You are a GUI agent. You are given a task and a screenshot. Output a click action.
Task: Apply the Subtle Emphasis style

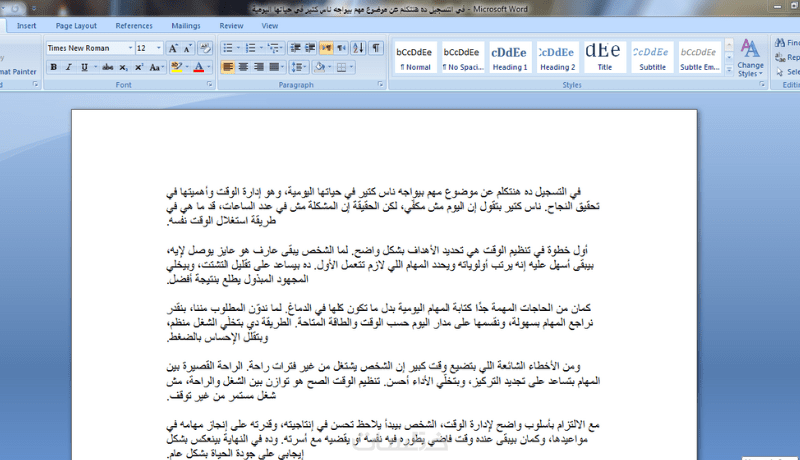click(x=699, y=58)
